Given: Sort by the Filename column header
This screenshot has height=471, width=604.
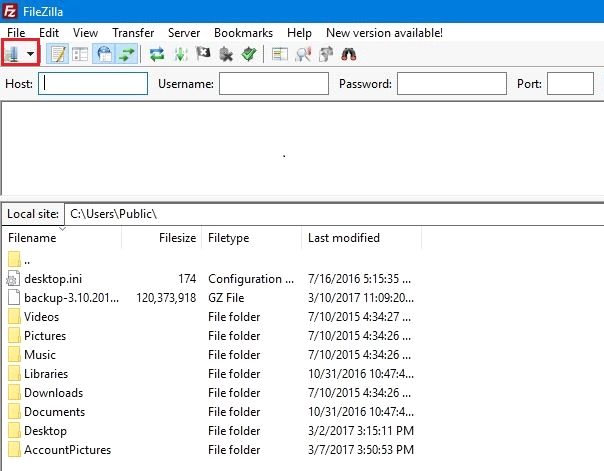Looking at the screenshot, I should (x=62, y=238).
